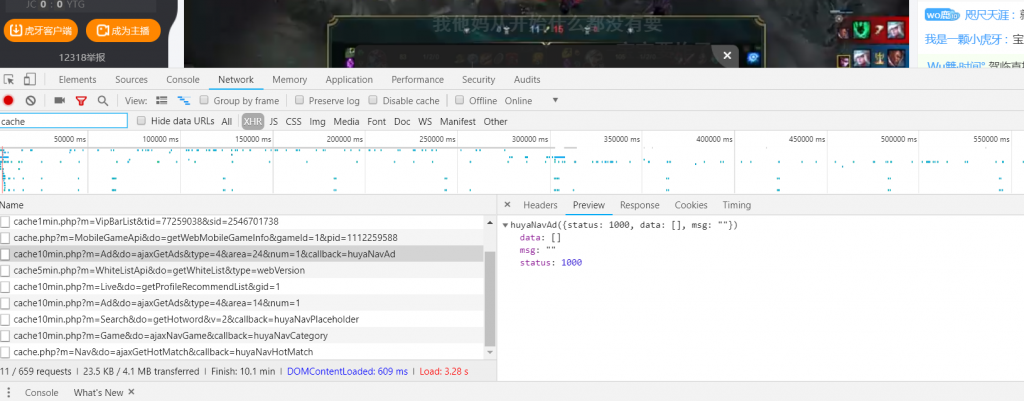Click the cache filter text field
The width and height of the screenshot is (1024, 401).
(x=64, y=121)
